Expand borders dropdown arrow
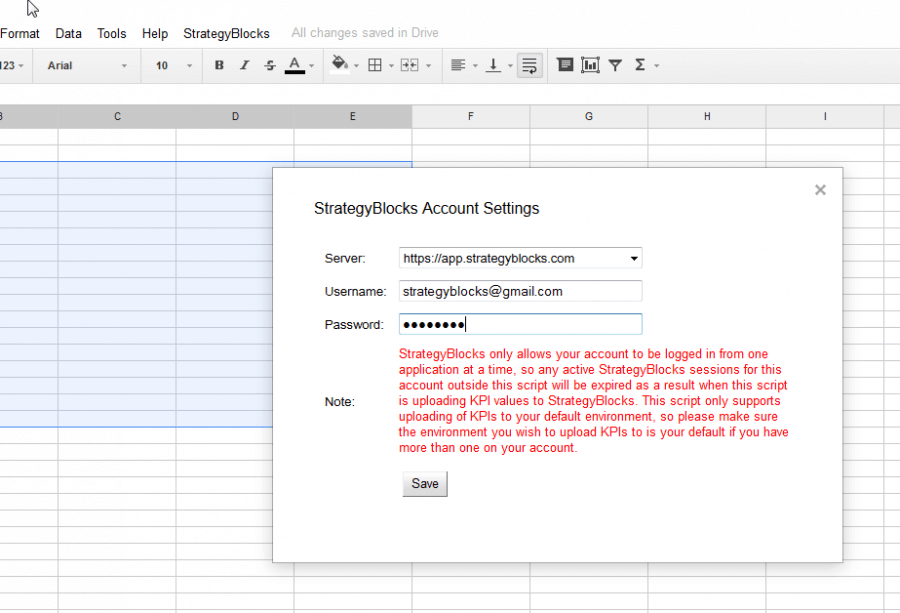The width and height of the screenshot is (900, 613). [x=391, y=66]
